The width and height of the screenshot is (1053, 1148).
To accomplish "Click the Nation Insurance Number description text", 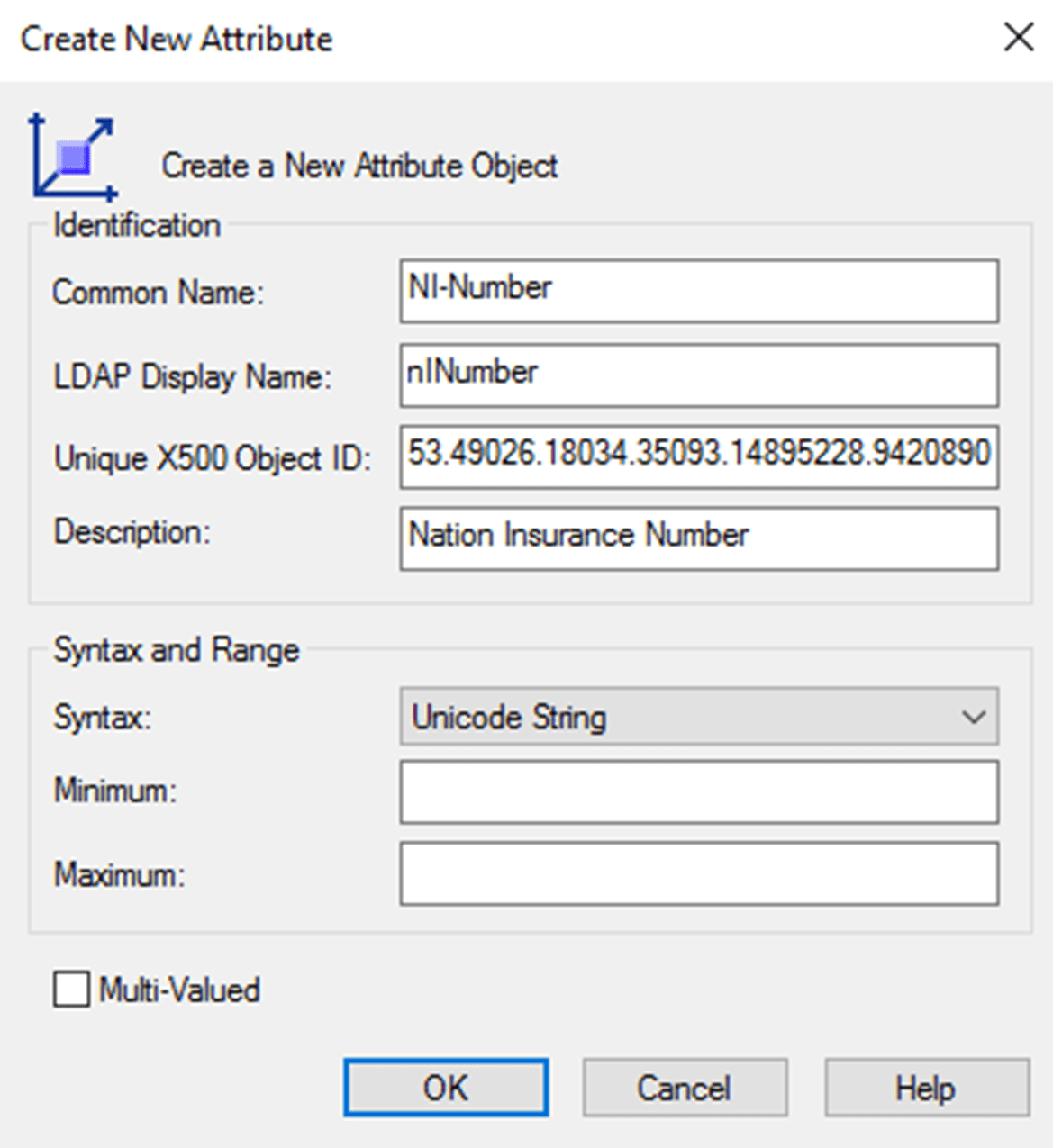I will pos(578,534).
